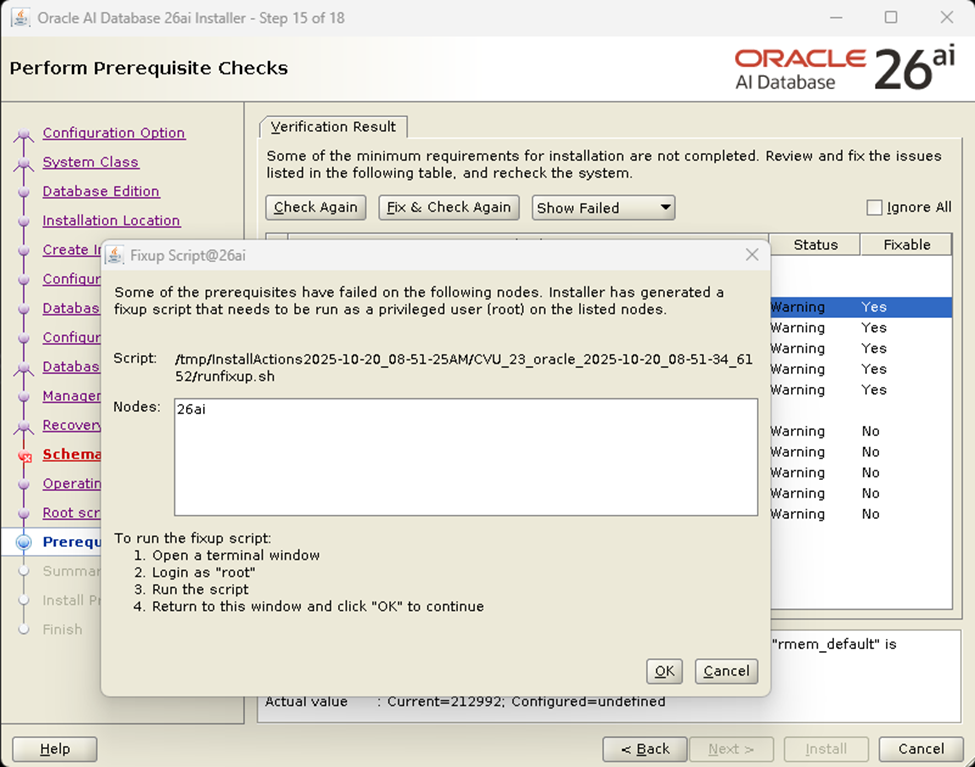Minimize the installer window
975x767 pixels.
click(x=836, y=17)
